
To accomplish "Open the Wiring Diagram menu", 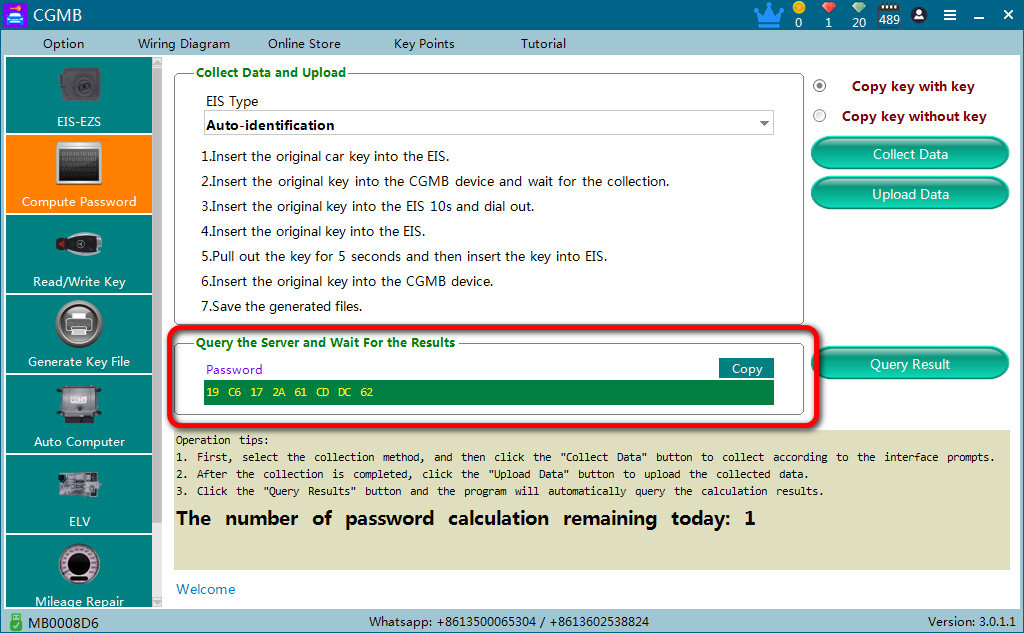I will (184, 44).
